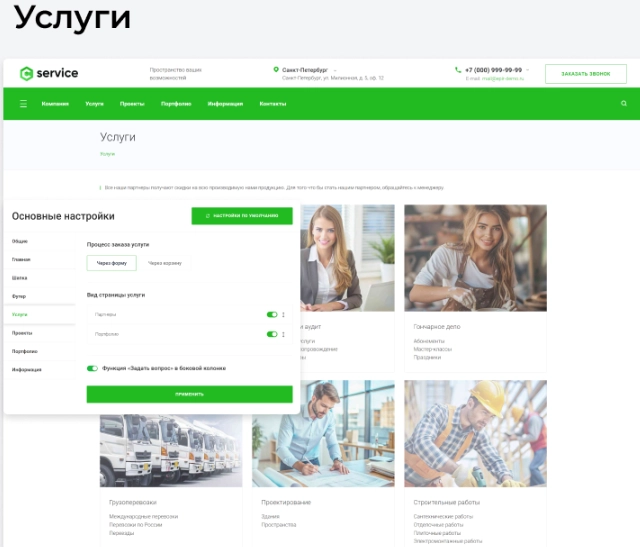Image resolution: width=640 pixels, height=547 pixels.
Task: Switch to the Главная settings tab
Action: pyautogui.click(x=39, y=260)
